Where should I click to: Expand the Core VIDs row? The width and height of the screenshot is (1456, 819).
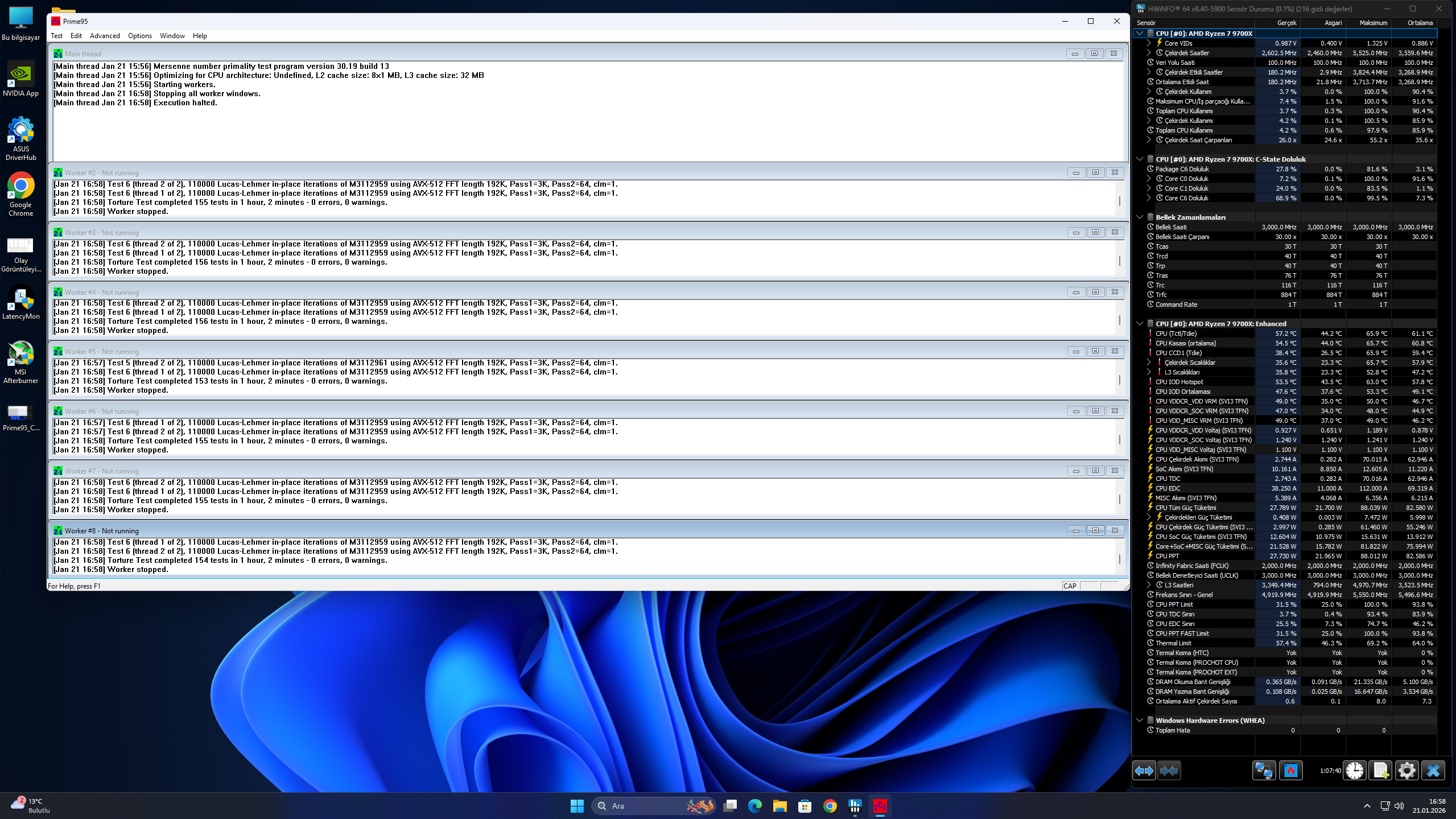tap(1149, 43)
